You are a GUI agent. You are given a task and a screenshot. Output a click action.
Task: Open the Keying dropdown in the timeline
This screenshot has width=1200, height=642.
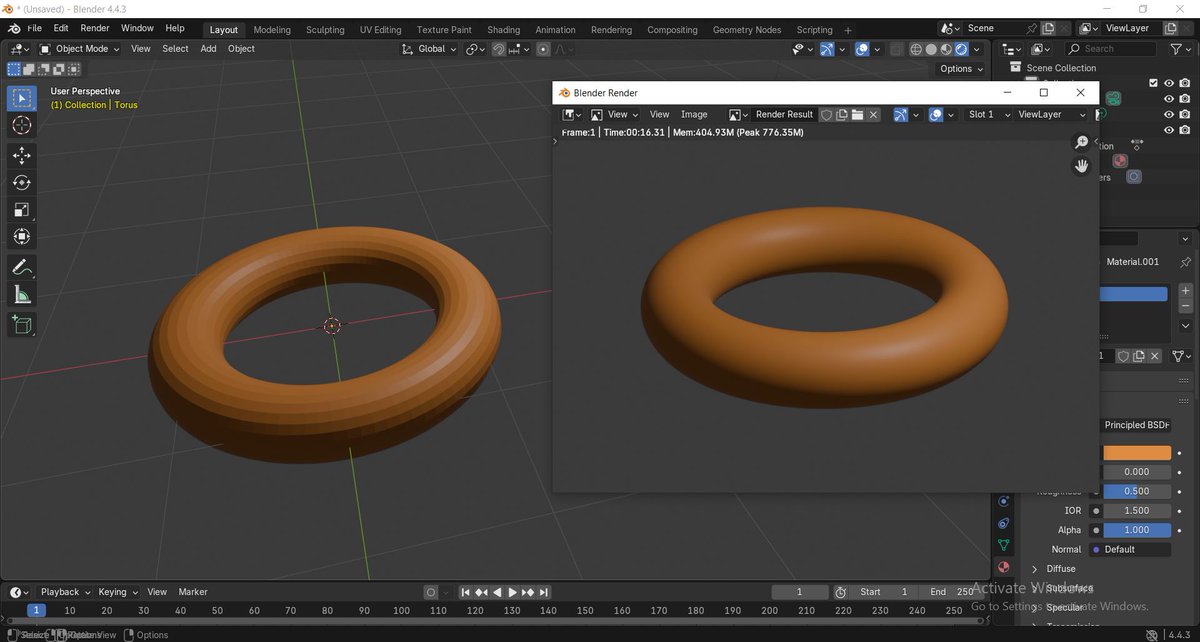tap(119, 592)
